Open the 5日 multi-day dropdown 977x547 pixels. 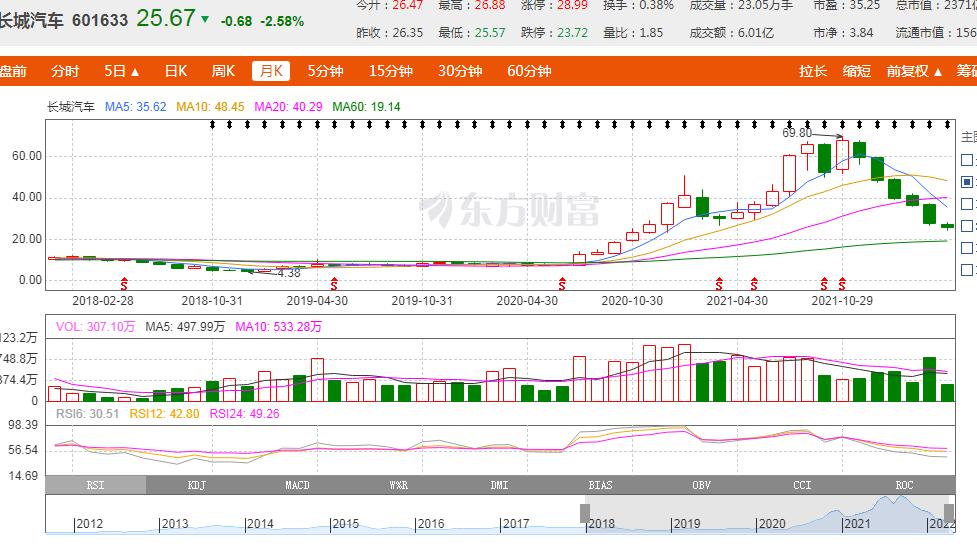point(122,71)
